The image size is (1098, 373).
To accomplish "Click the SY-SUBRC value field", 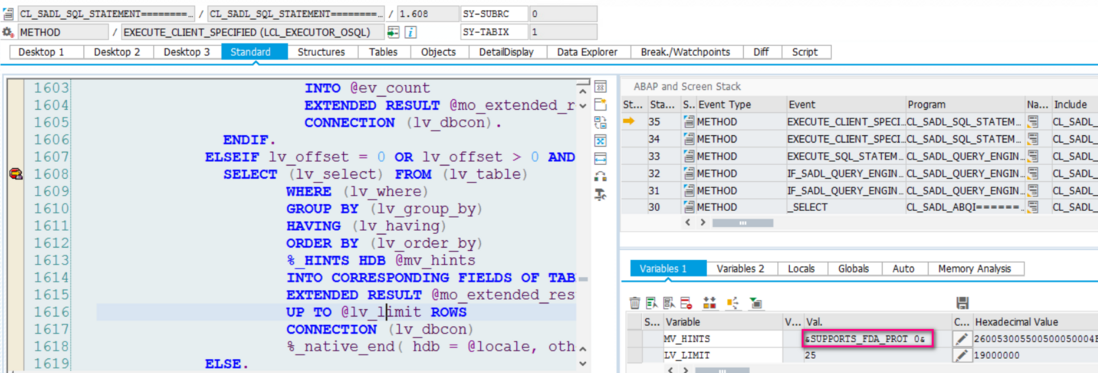I will (562, 13).
